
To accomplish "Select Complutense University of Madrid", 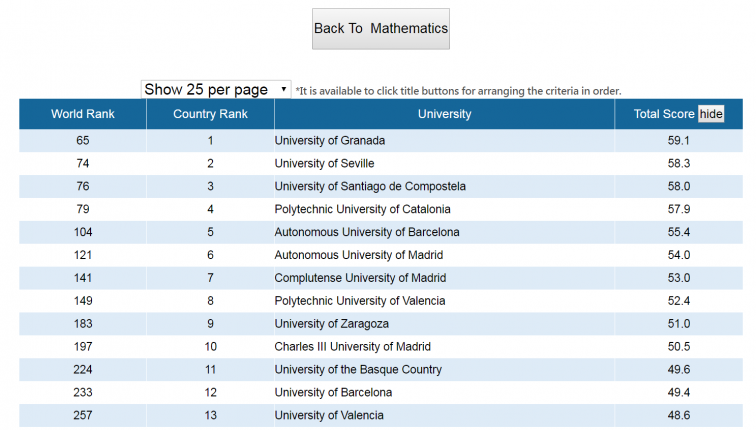I will coord(360,278).
